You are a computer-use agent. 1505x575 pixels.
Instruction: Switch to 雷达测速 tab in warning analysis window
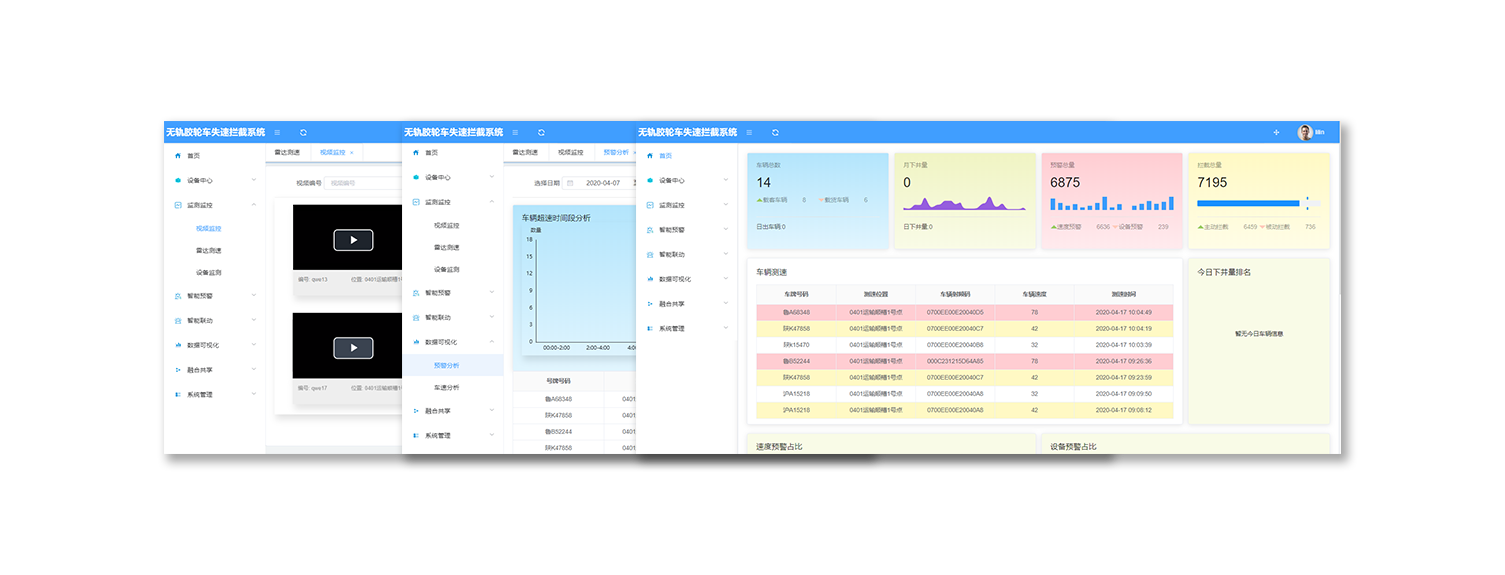point(526,152)
